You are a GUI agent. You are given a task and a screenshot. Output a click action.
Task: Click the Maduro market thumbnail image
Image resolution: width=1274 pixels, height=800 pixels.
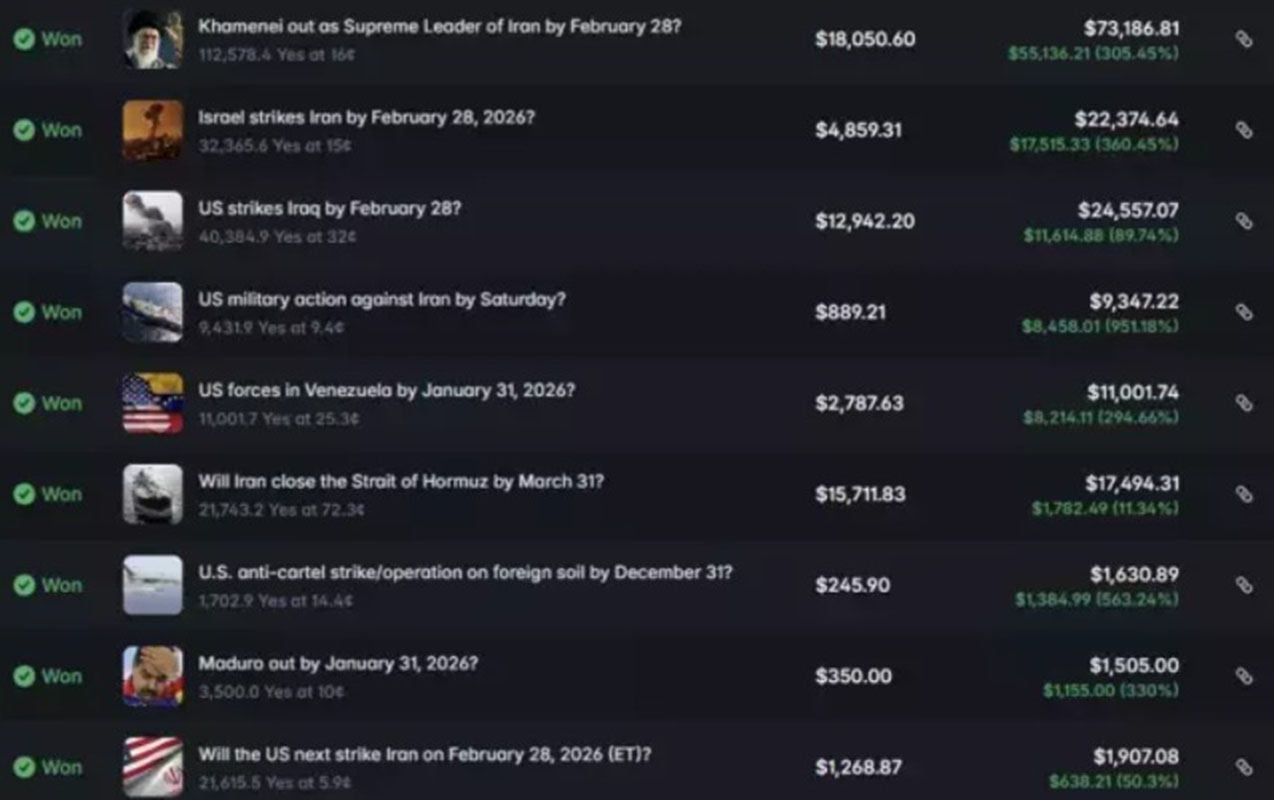tap(153, 676)
